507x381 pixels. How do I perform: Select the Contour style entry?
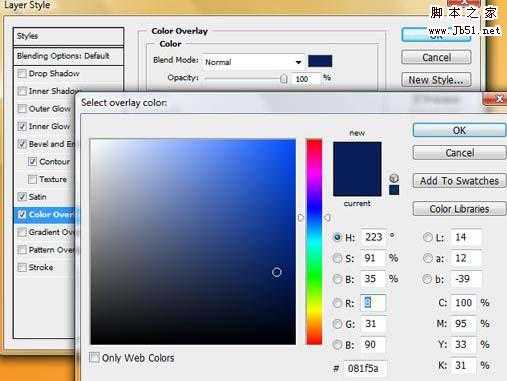pos(55,162)
